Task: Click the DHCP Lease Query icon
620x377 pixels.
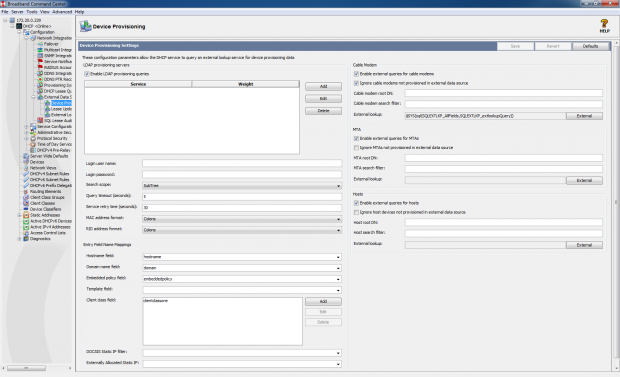Action: (40, 91)
